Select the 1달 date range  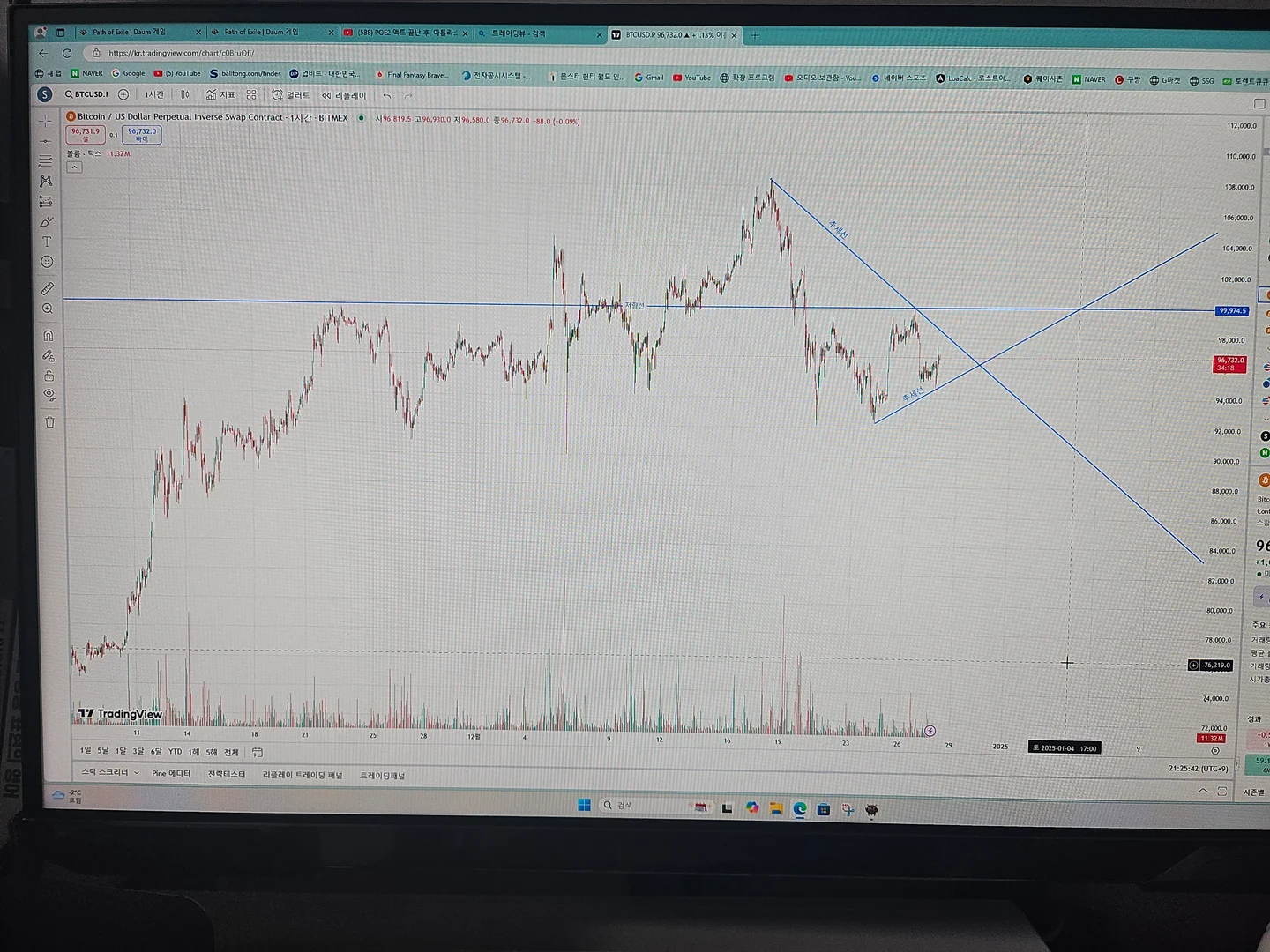tap(121, 751)
